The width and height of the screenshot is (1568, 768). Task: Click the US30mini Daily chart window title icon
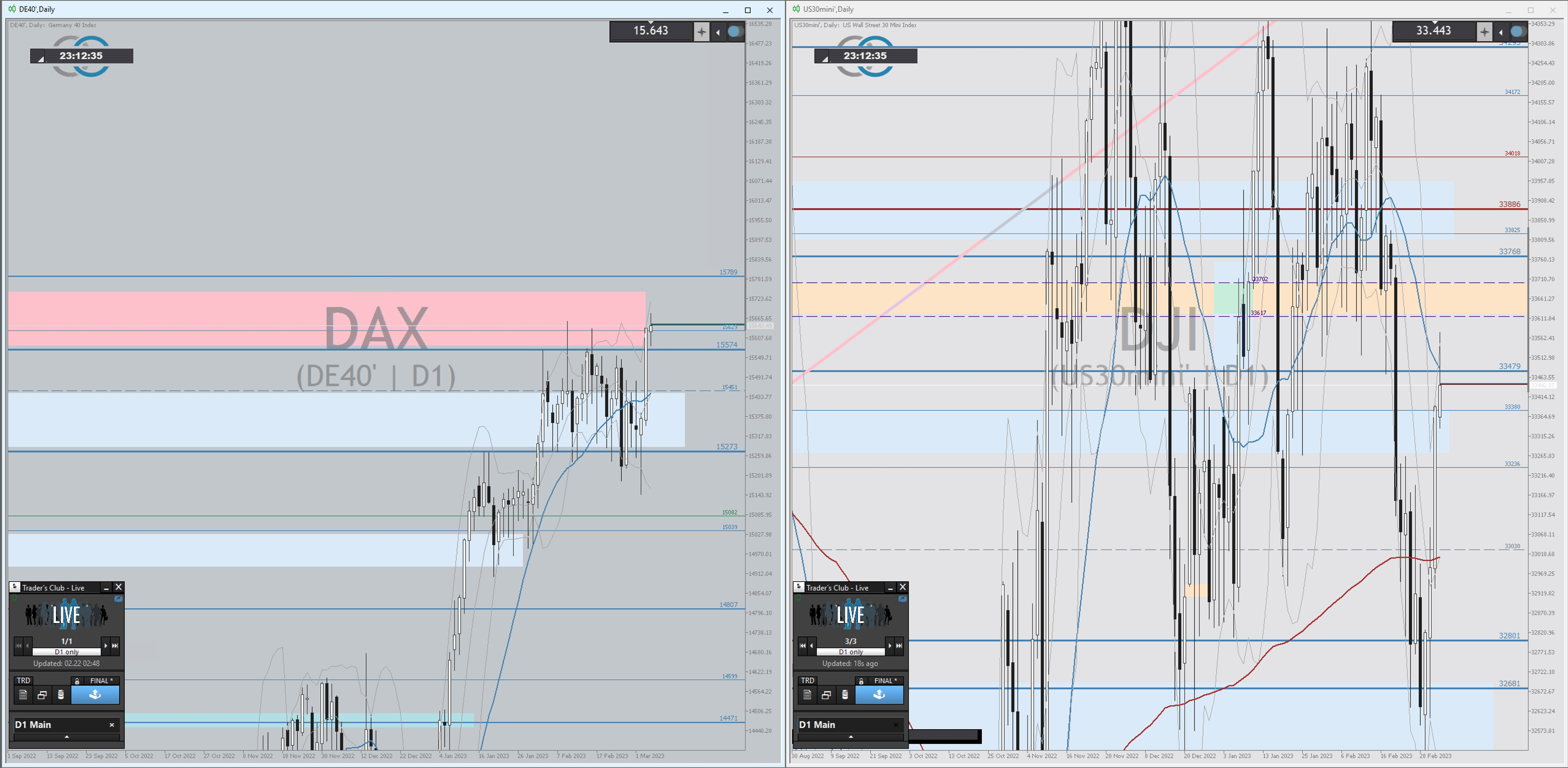796,9
